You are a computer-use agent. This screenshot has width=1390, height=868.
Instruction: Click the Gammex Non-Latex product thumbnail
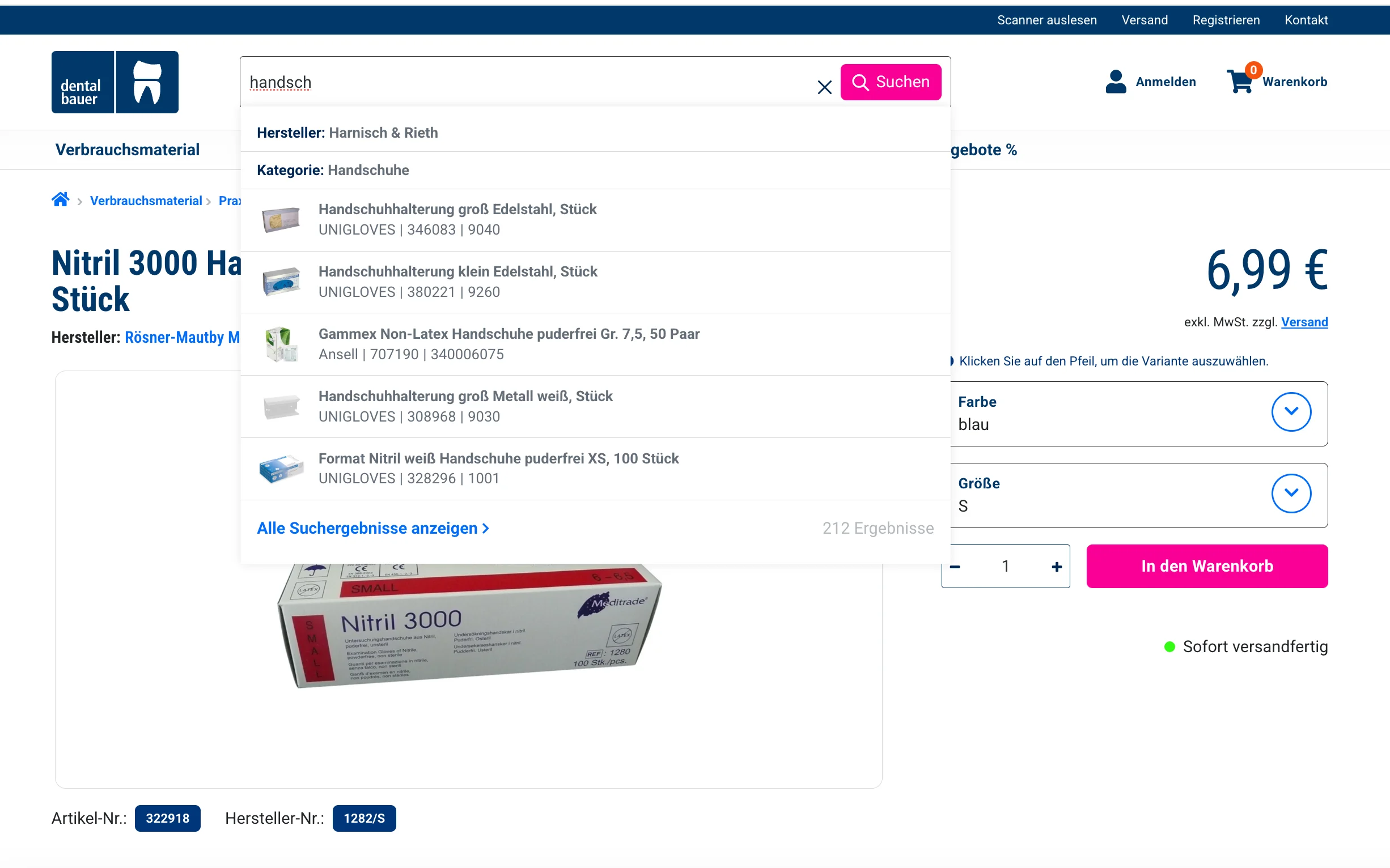(x=281, y=344)
